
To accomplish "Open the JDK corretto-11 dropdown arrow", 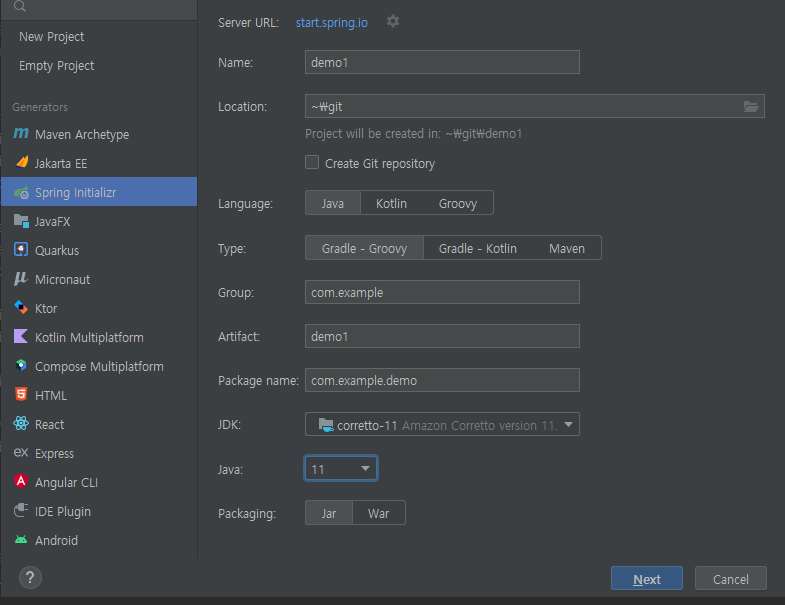I will tap(568, 424).
